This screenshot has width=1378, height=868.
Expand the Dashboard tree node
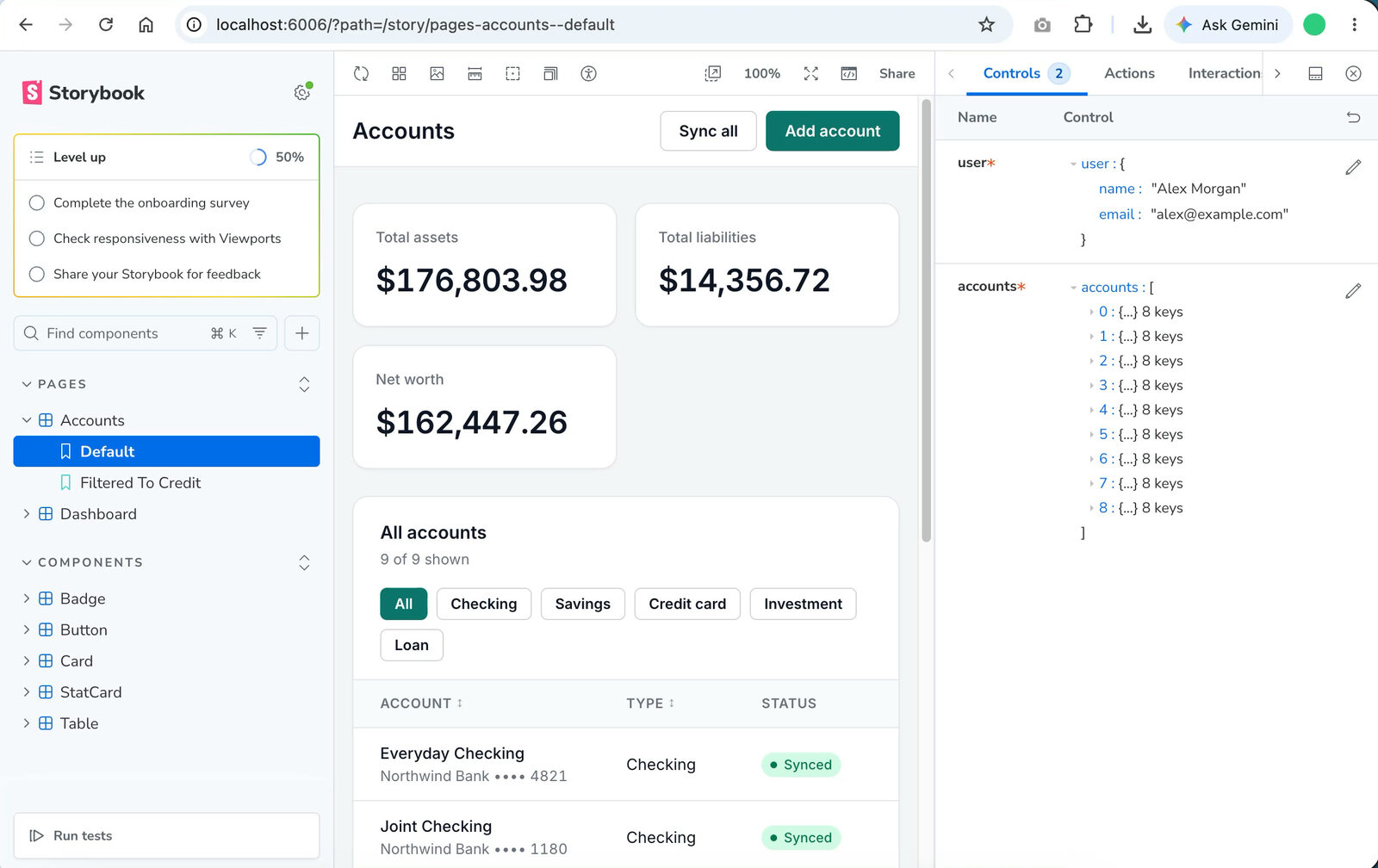(26, 514)
